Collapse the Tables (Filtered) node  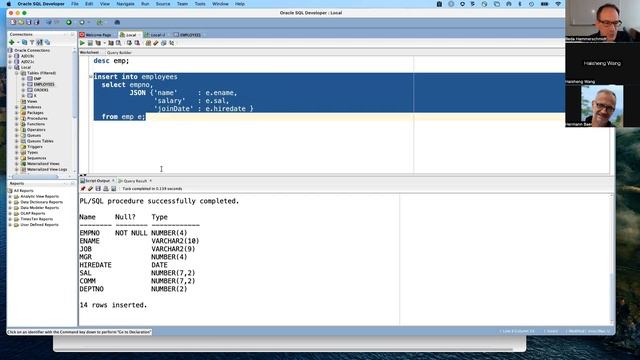coord(17,73)
